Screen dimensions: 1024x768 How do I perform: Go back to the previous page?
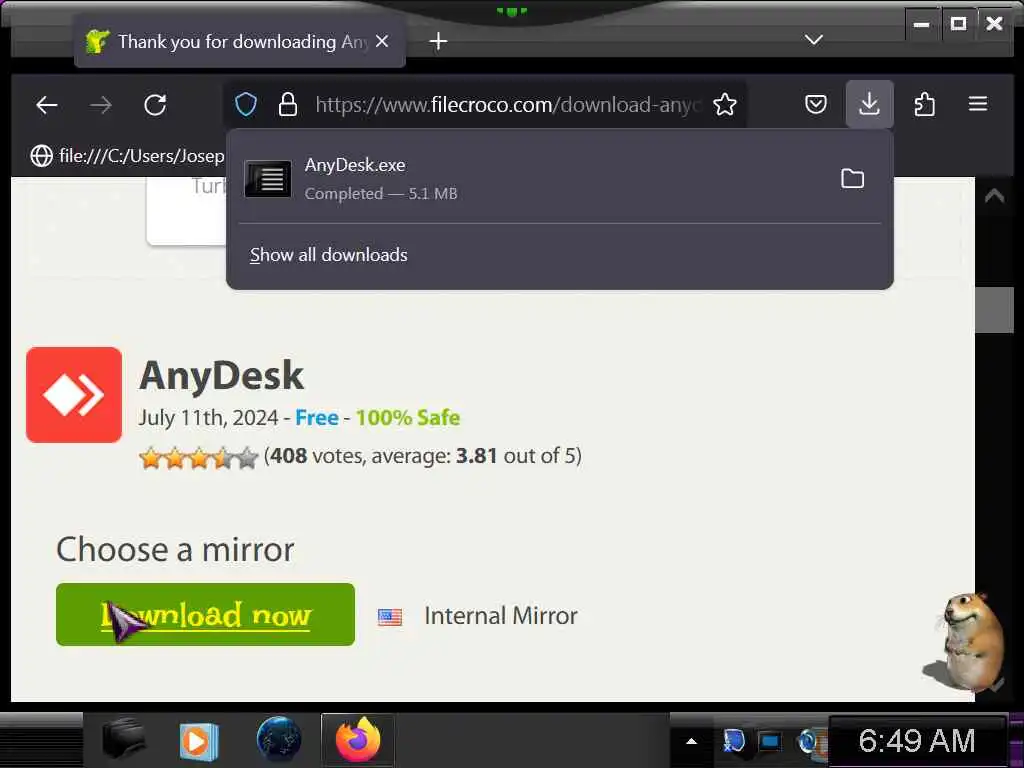(x=47, y=104)
